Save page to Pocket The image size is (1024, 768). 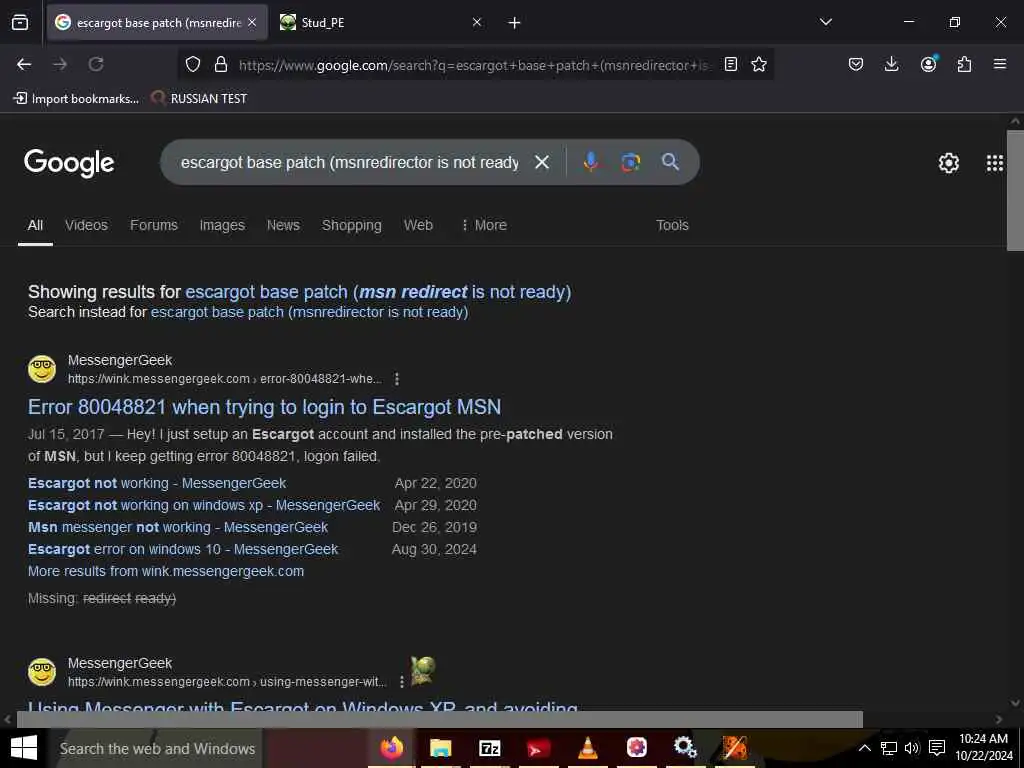pyautogui.click(x=856, y=64)
